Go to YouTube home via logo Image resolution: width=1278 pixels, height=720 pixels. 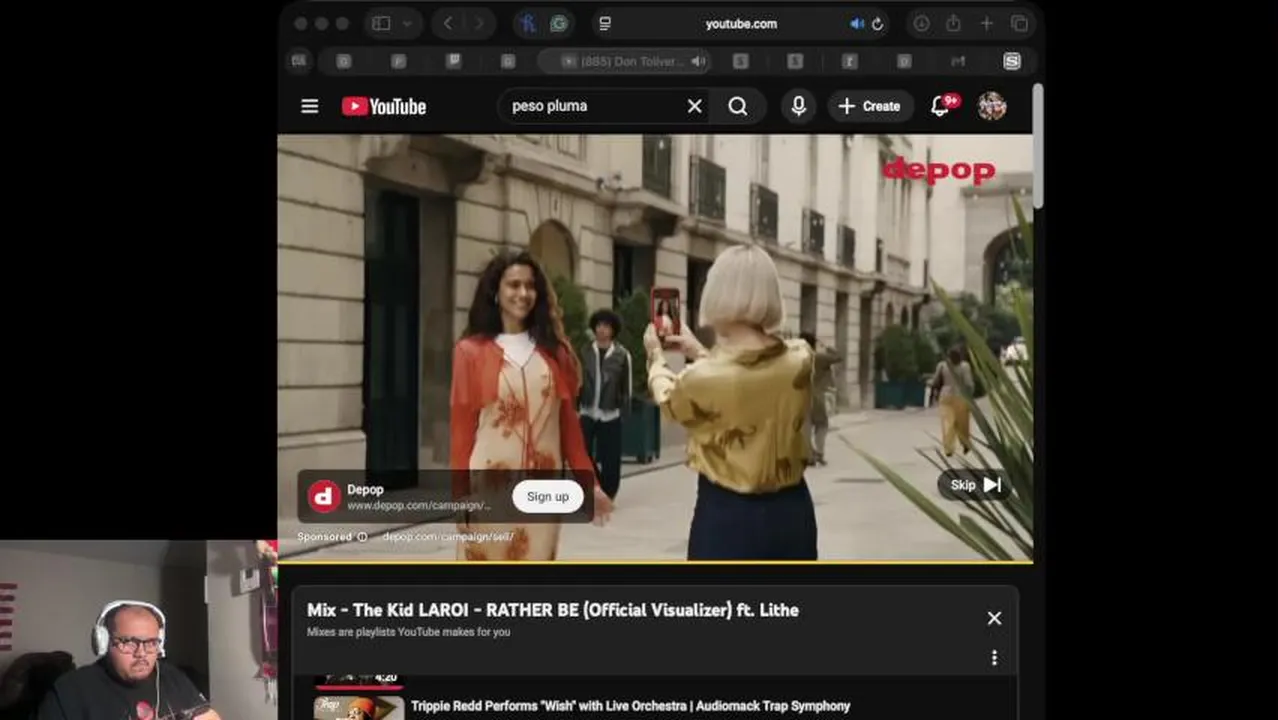[384, 106]
